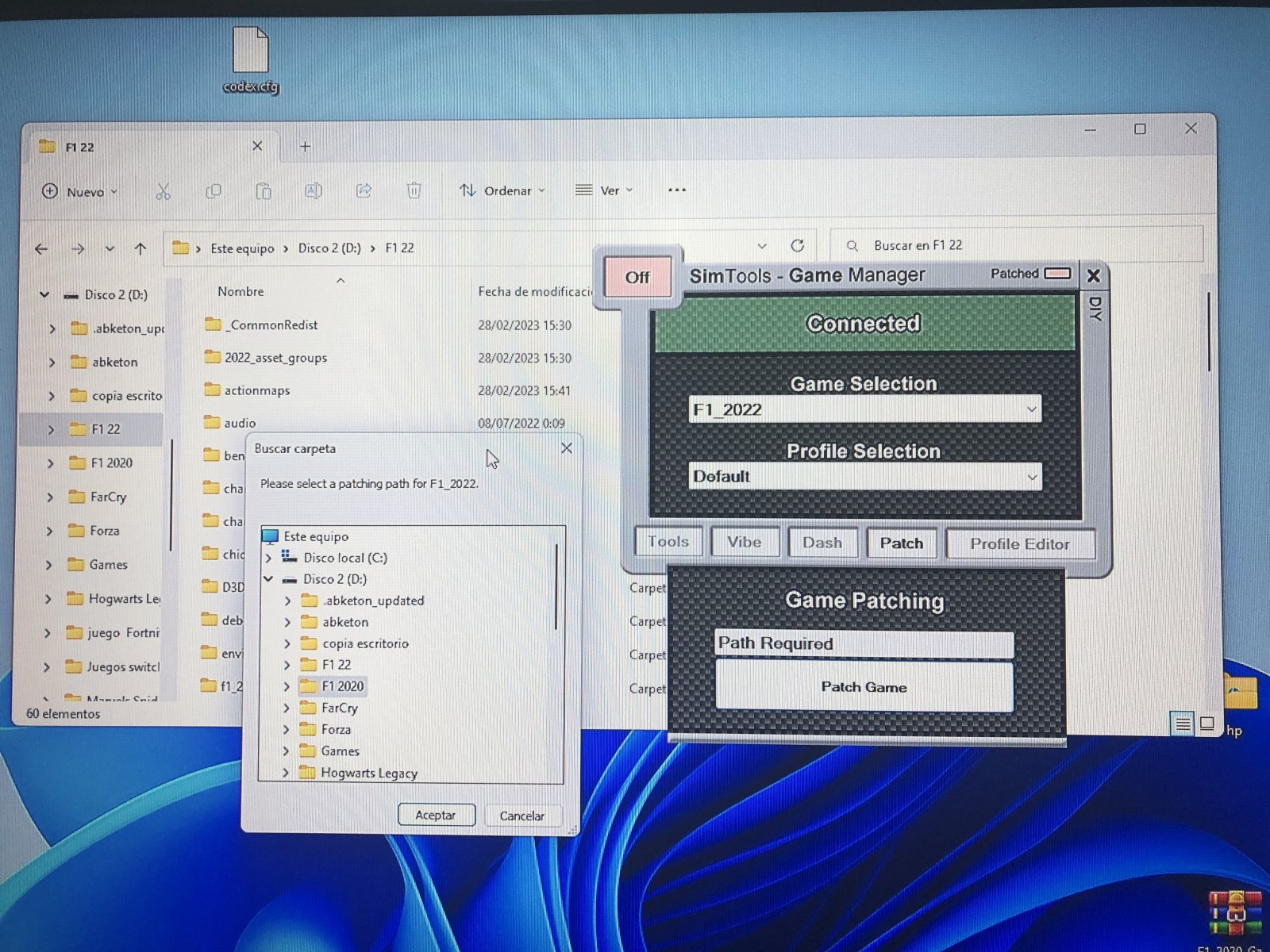Screen dimensions: 1270x952
Task: Open the Ordenar sort dropdown
Action: (x=502, y=190)
